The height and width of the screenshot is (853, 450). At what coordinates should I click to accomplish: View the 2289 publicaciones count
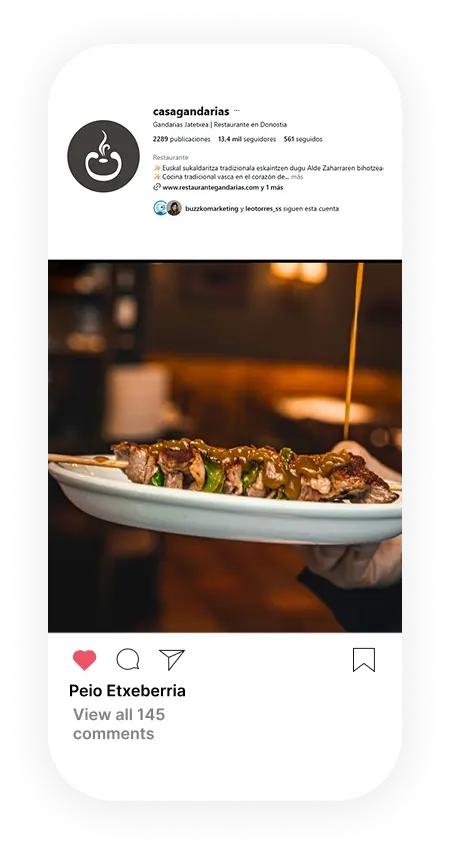182,139
